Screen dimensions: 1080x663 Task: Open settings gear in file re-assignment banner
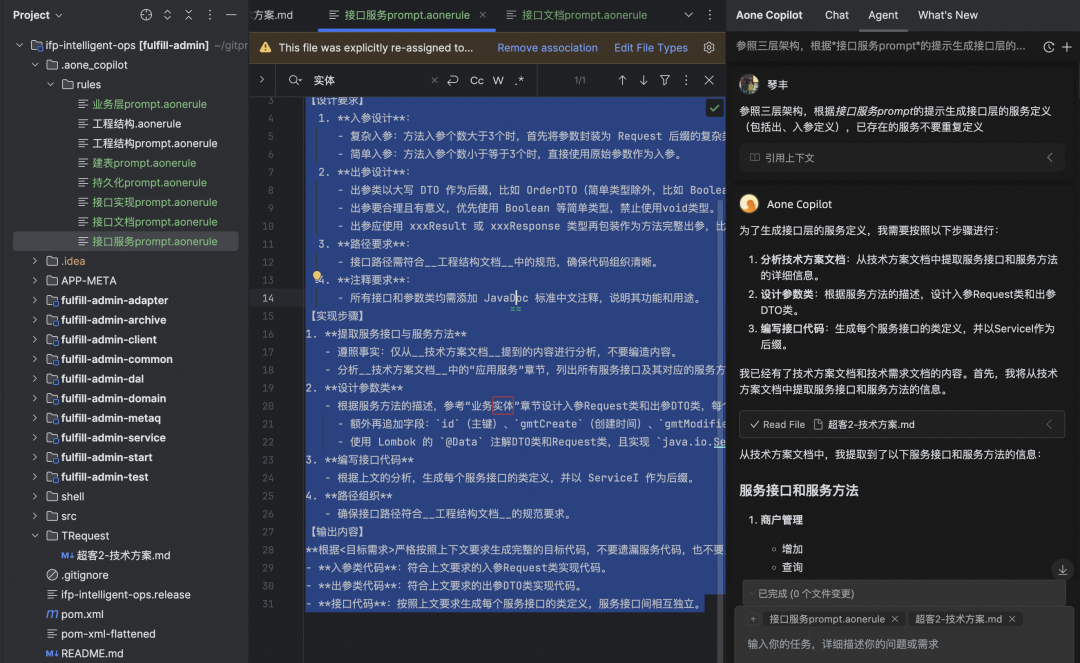click(x=709, y=47)
